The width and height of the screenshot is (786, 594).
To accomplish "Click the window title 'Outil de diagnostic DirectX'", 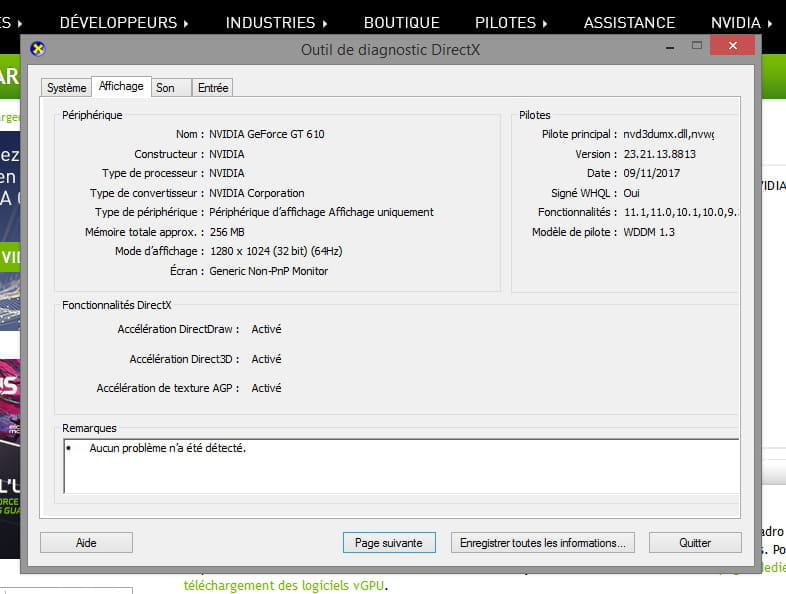I will tap(390, 50).
